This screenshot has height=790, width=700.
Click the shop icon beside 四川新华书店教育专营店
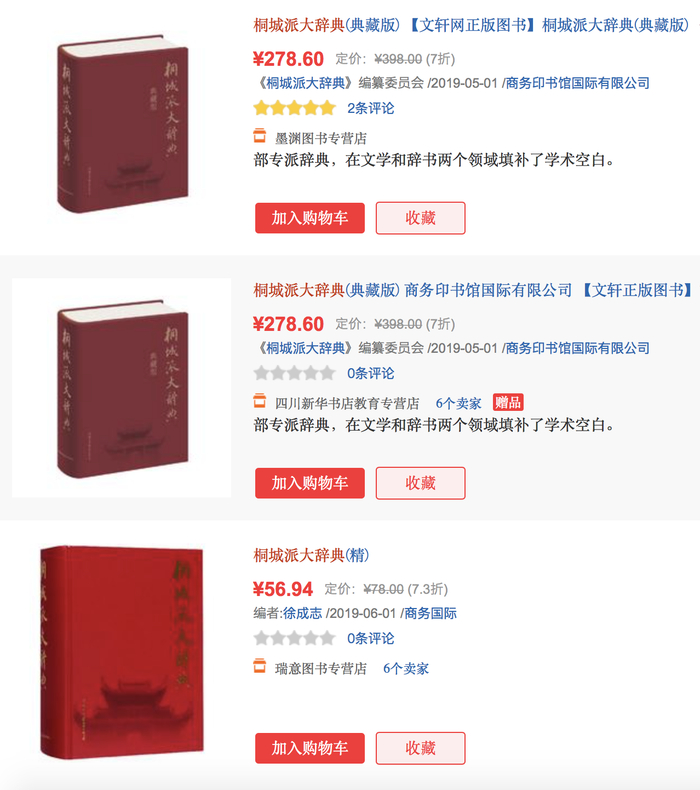pos(260,401)
